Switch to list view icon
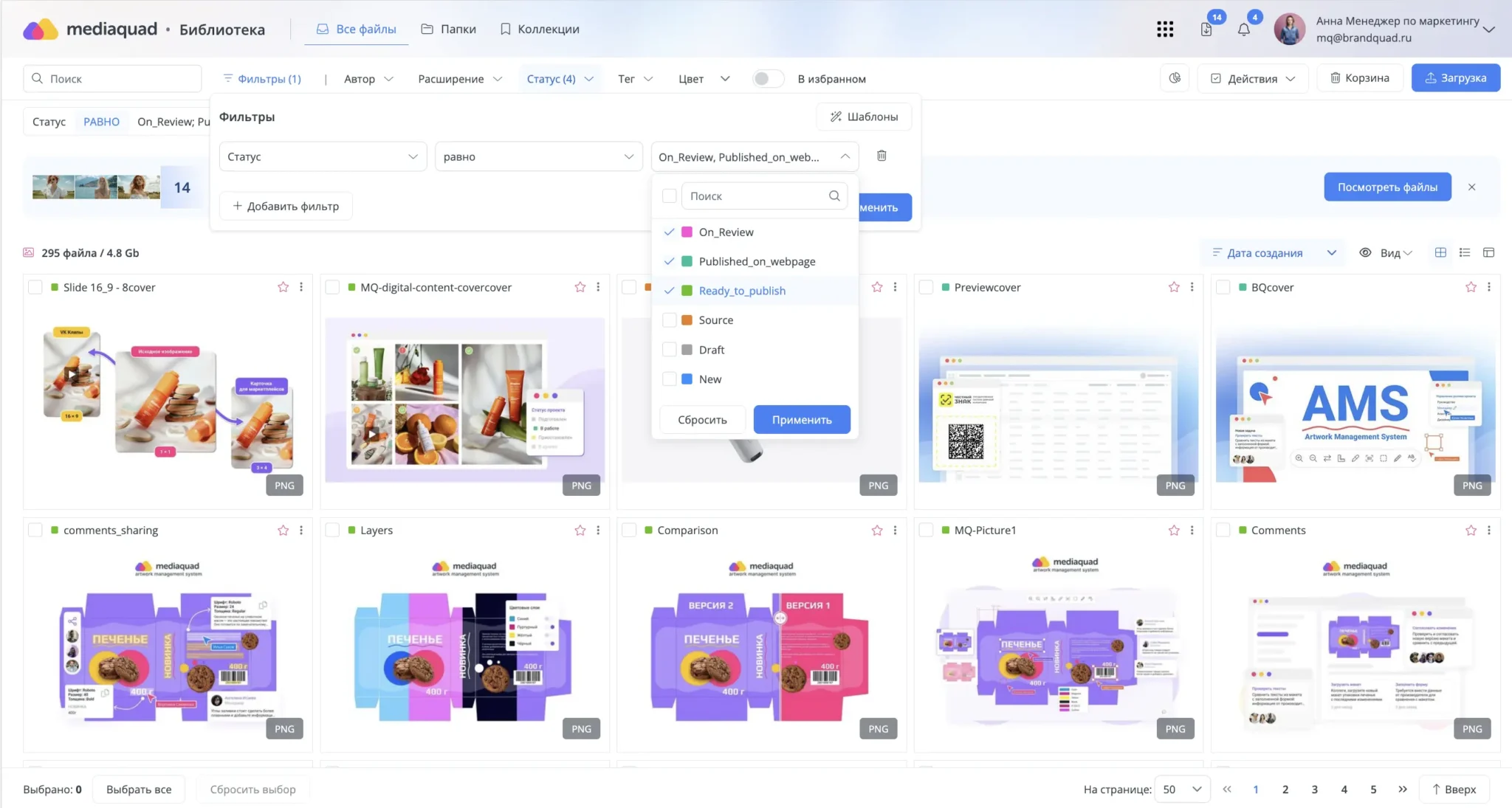Viewport: 1512px width, 808px height. [1465, 252]
